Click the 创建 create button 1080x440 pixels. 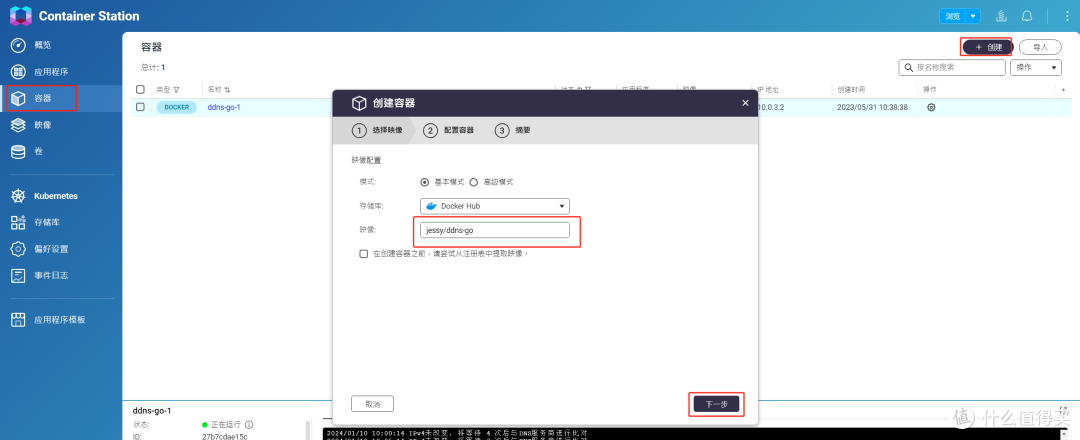coord(987,47)
